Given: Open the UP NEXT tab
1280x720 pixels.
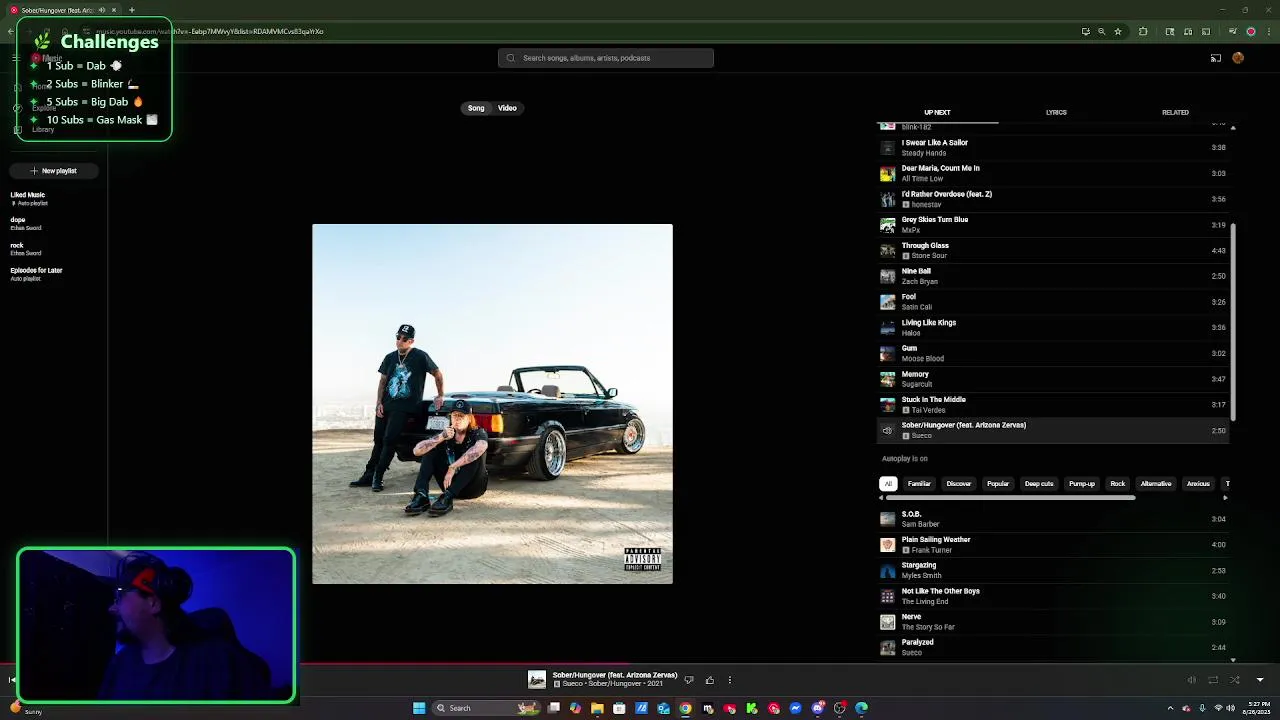Looking at the screenshot, I should coord(937,113).
